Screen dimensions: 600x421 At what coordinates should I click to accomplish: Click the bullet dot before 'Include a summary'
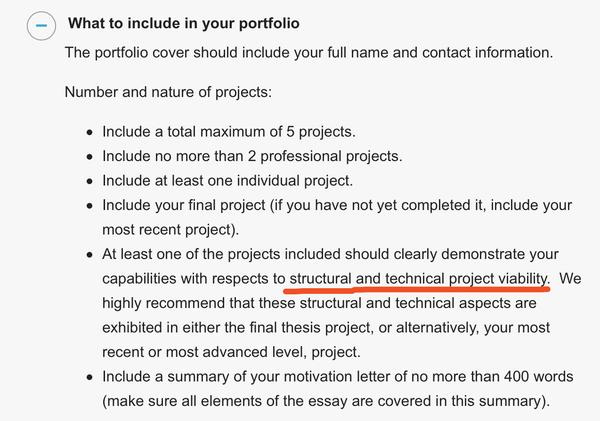91,378
